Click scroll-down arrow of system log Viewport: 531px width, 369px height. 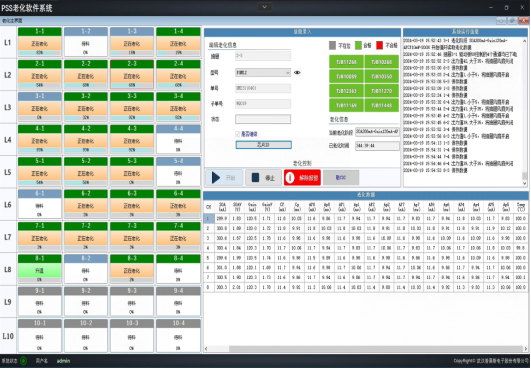click(525, 183)
